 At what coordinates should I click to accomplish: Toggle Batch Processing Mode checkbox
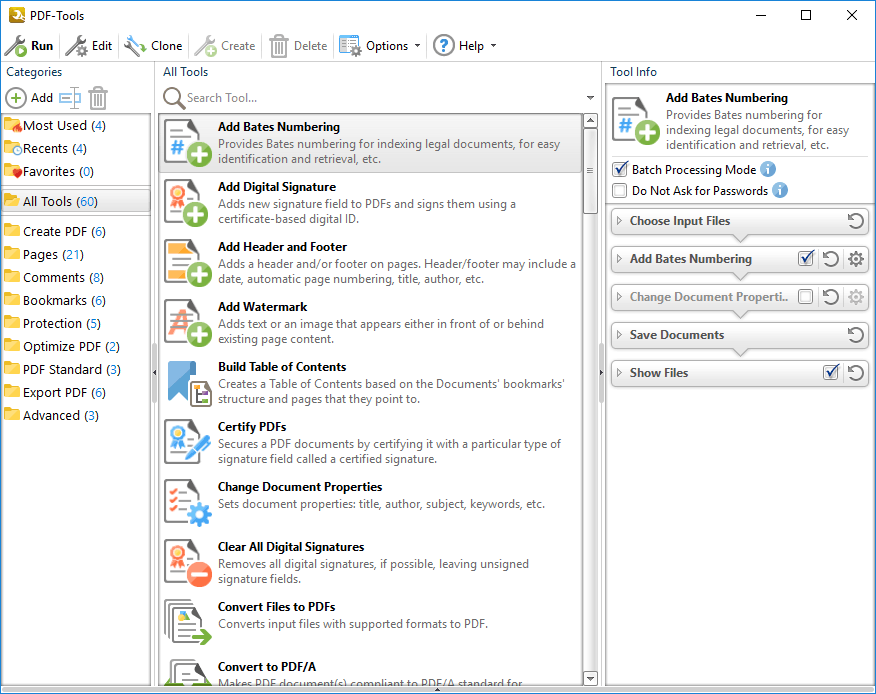click(621, 170)
